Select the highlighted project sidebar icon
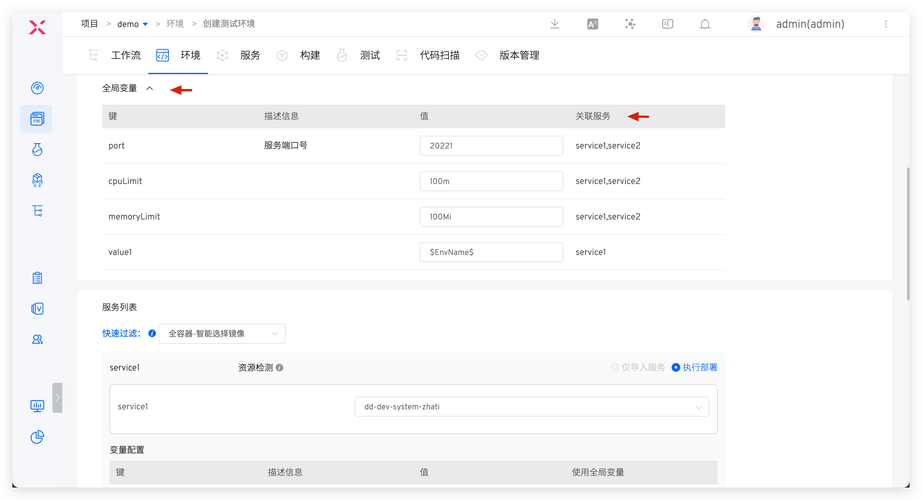The width and height of the screenshot is (922, 500). point(37,119)
